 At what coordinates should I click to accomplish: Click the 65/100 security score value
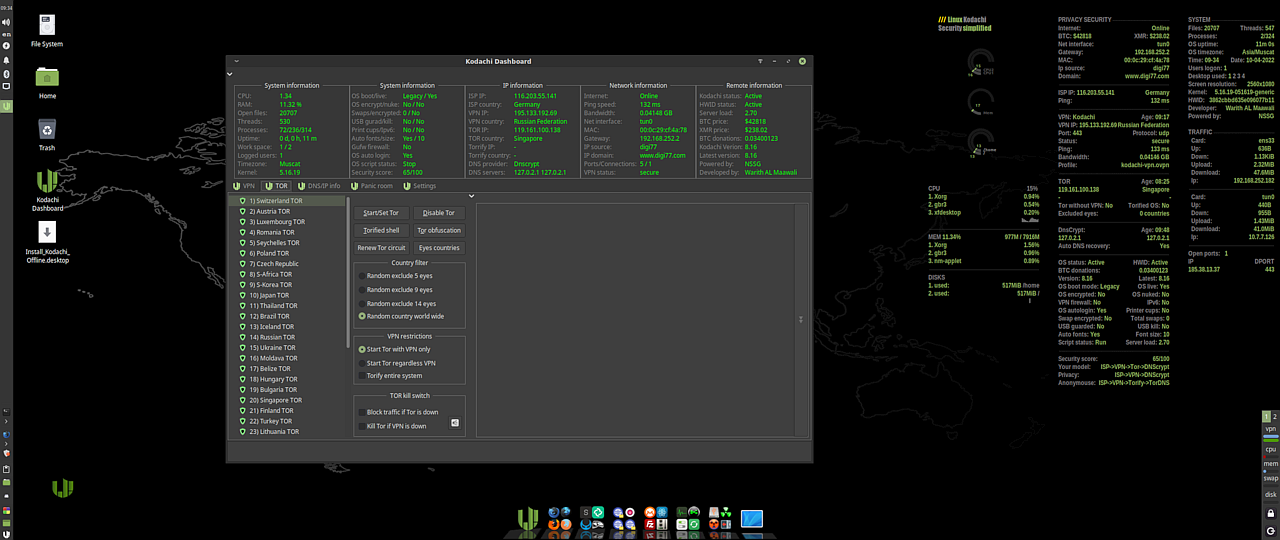coord(412,172)
